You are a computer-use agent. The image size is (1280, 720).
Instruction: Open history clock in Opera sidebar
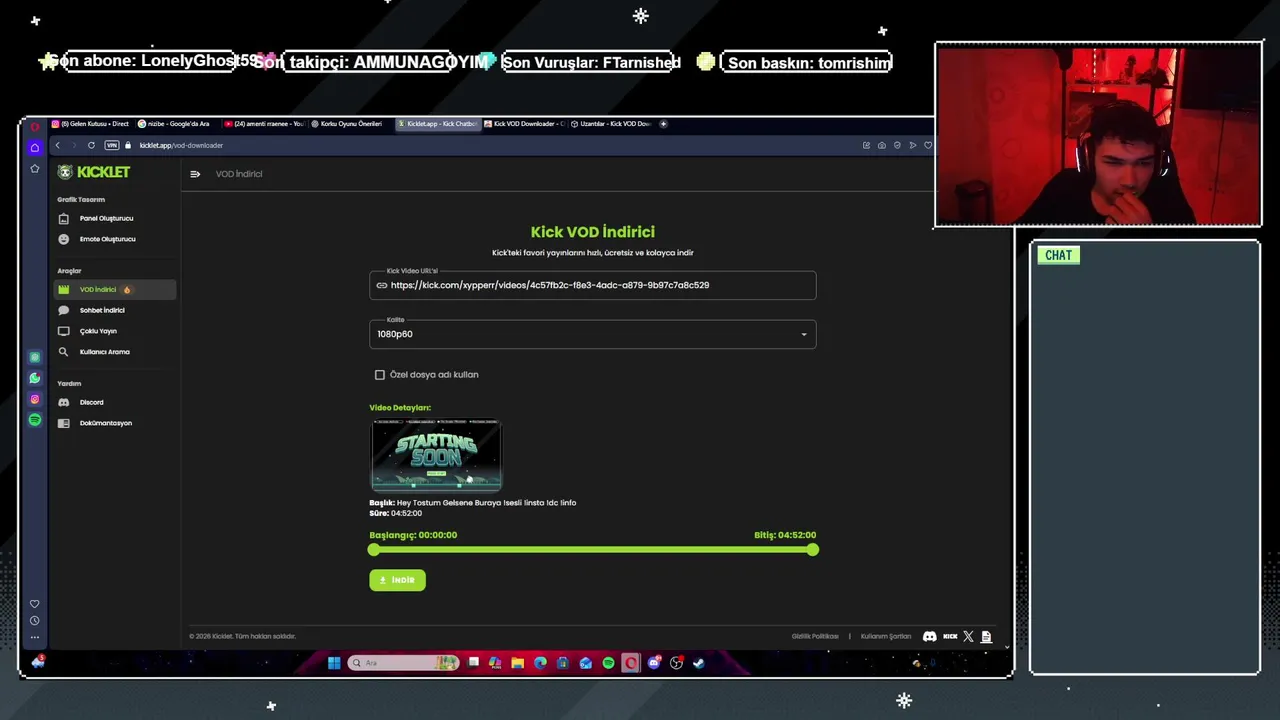[34, 621]
